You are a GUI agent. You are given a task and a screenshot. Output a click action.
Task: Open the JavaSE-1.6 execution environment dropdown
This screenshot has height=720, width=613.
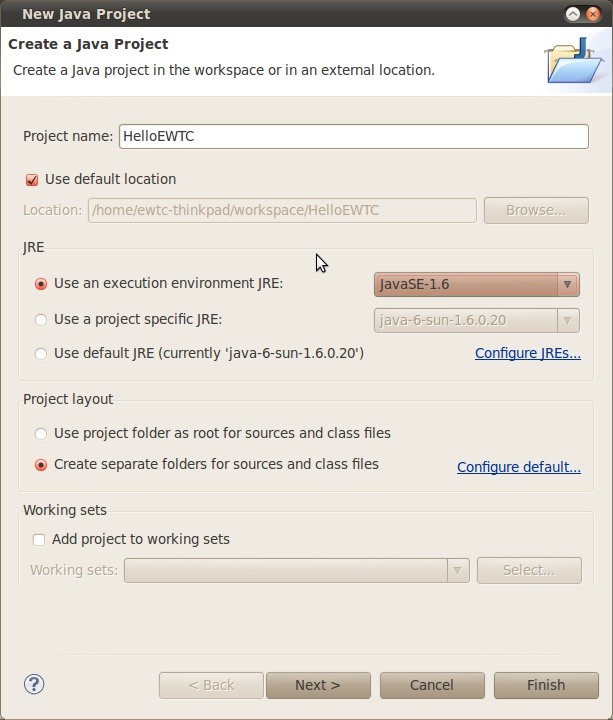pyautogui.click(x=477, y=284)
